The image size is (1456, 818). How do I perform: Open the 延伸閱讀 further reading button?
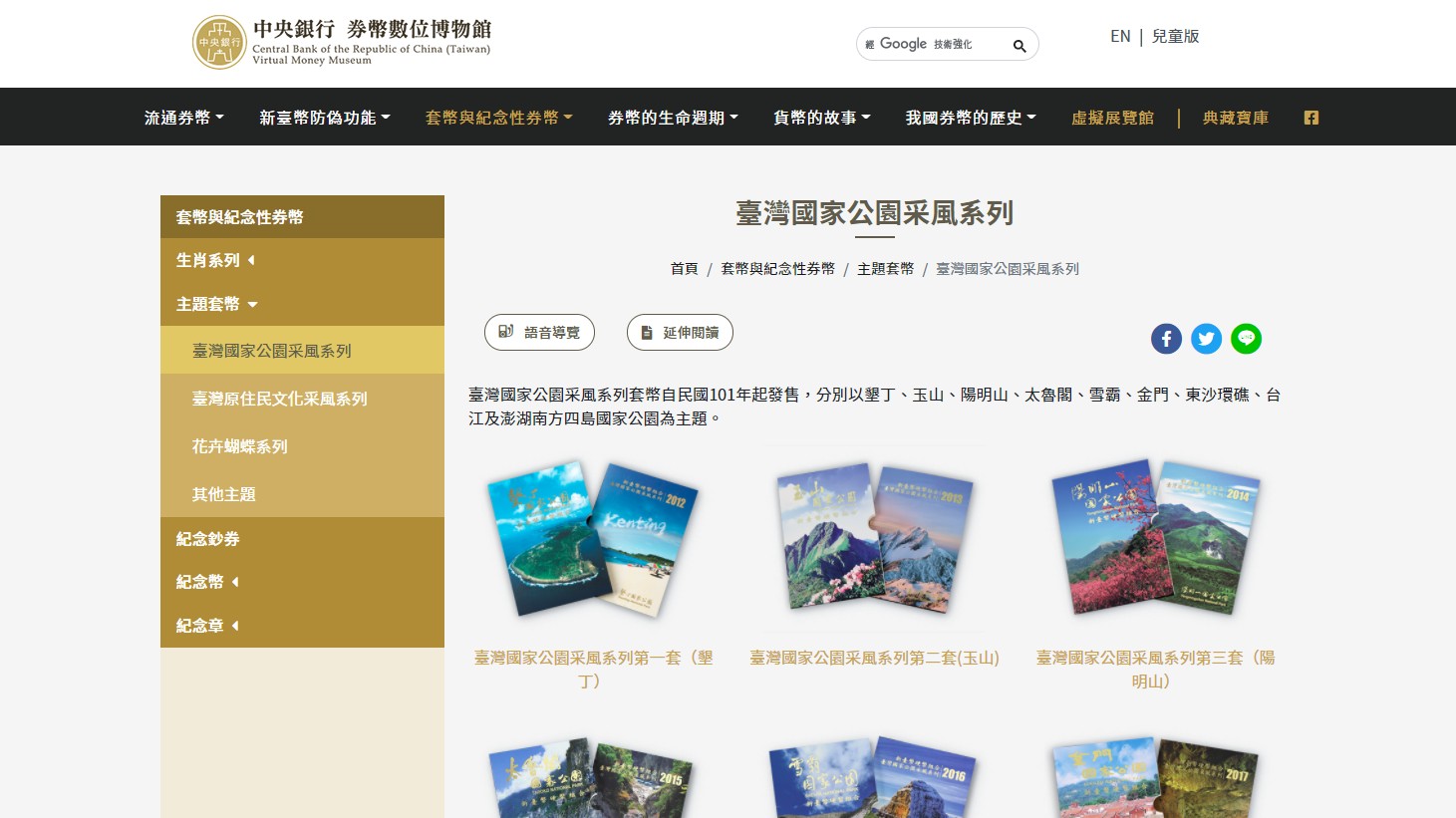680,333
